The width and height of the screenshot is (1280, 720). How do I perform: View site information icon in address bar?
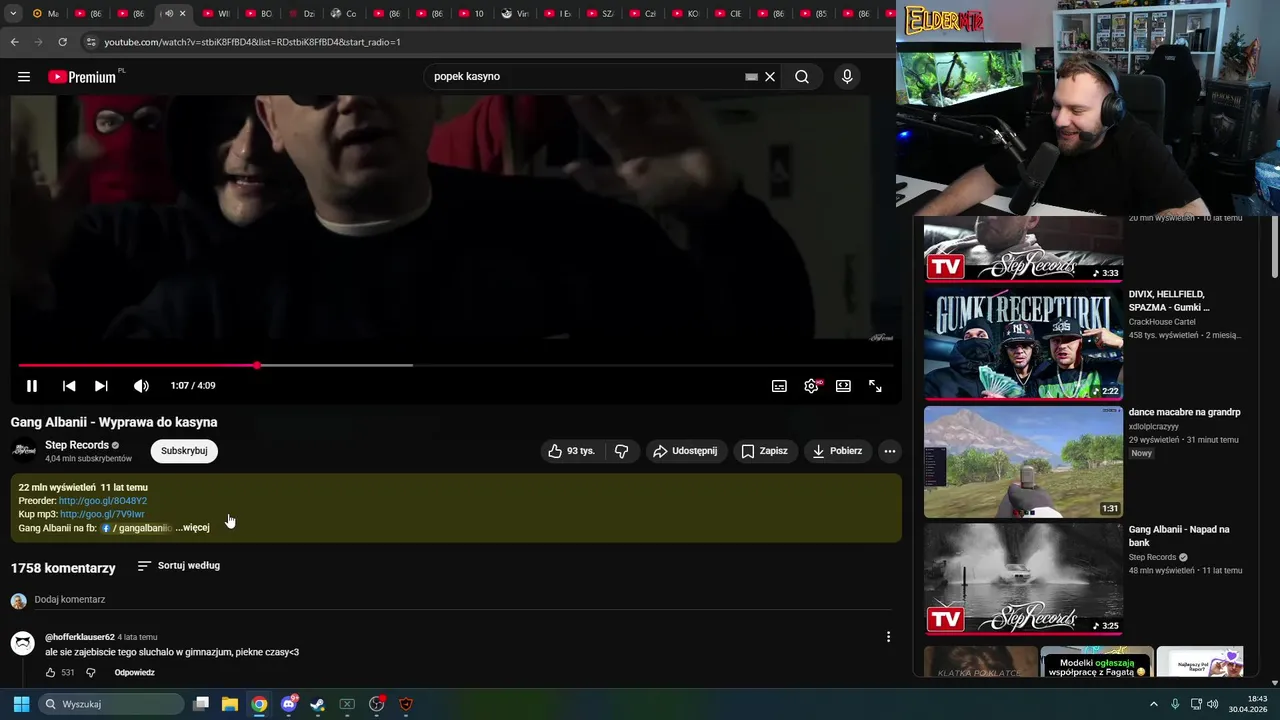[x=91, y=42]
